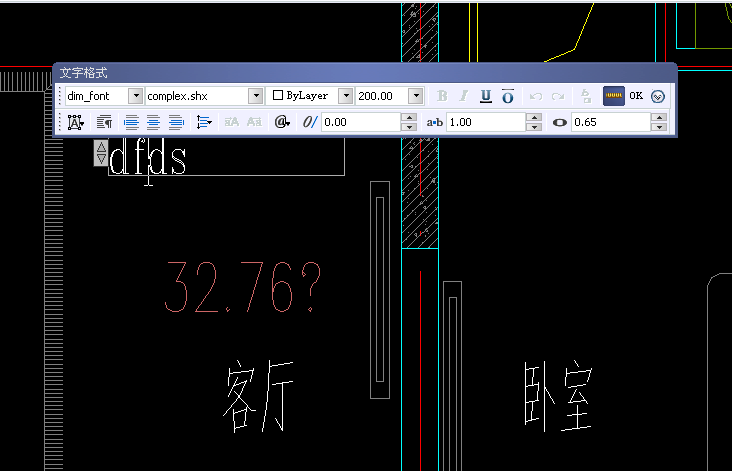
Task: Open the line spacing menu
Action: click(x=204, y=122)
